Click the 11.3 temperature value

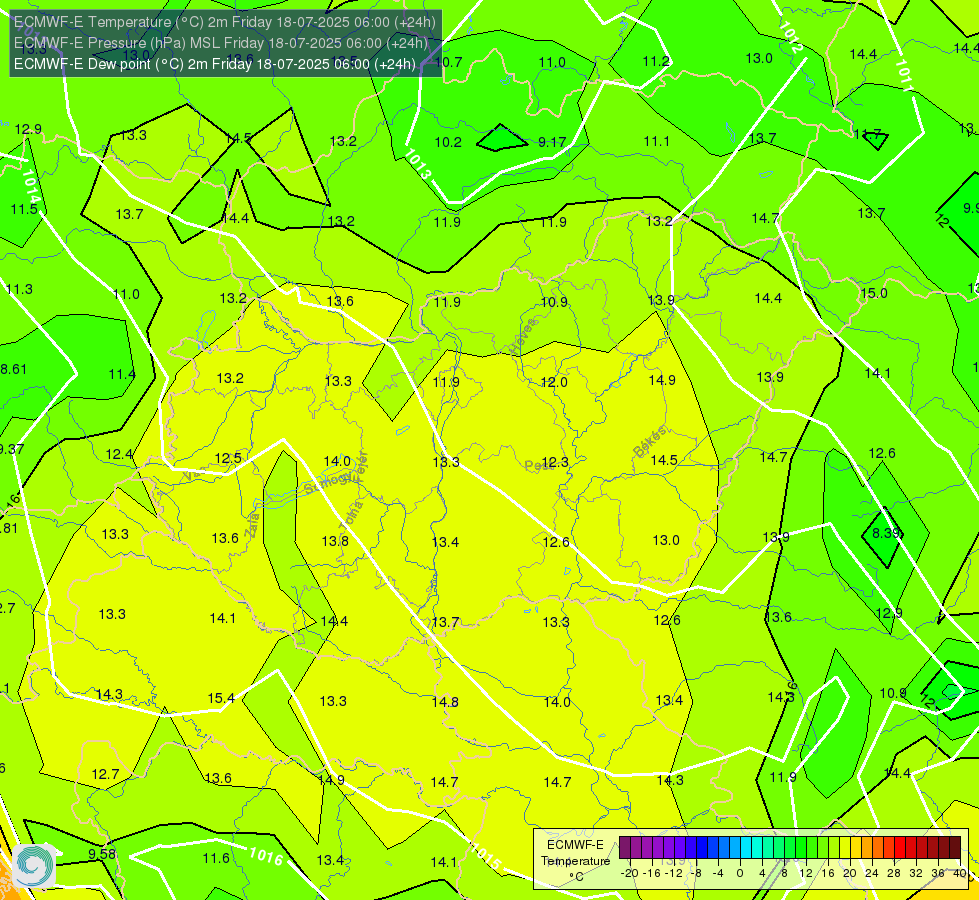[19, 289]
